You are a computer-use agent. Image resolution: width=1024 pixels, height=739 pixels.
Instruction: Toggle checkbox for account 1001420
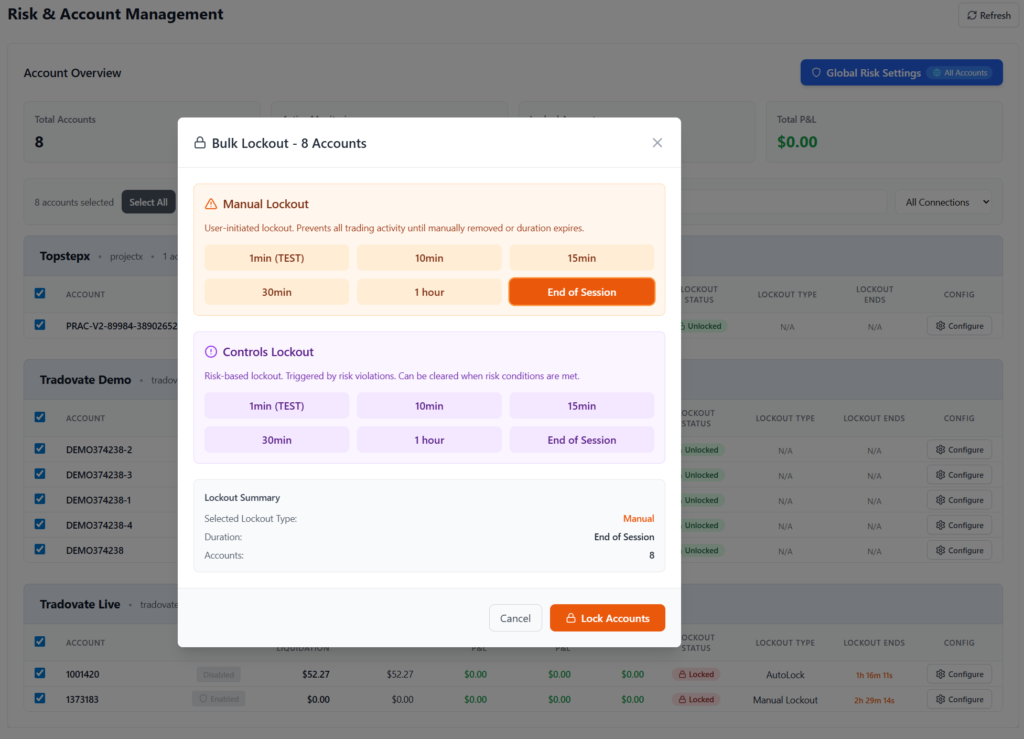click(x=40, y=674)
